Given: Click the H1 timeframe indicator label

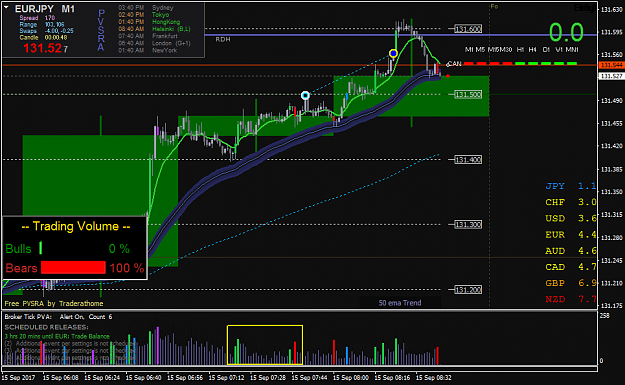Looking at the screenshot, I should 520,49.
